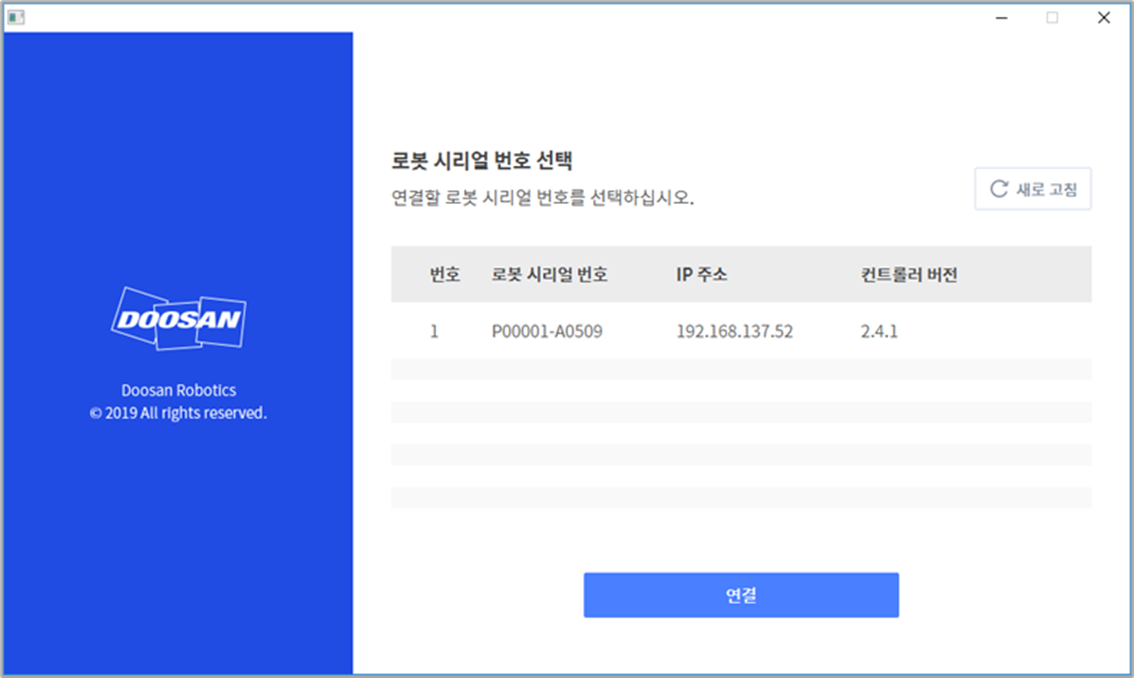Image resolution: width=1134 pixels, height=678 pixels.
Task: Click the Doosan logo in the blue panel
Action: click(178, 318)
